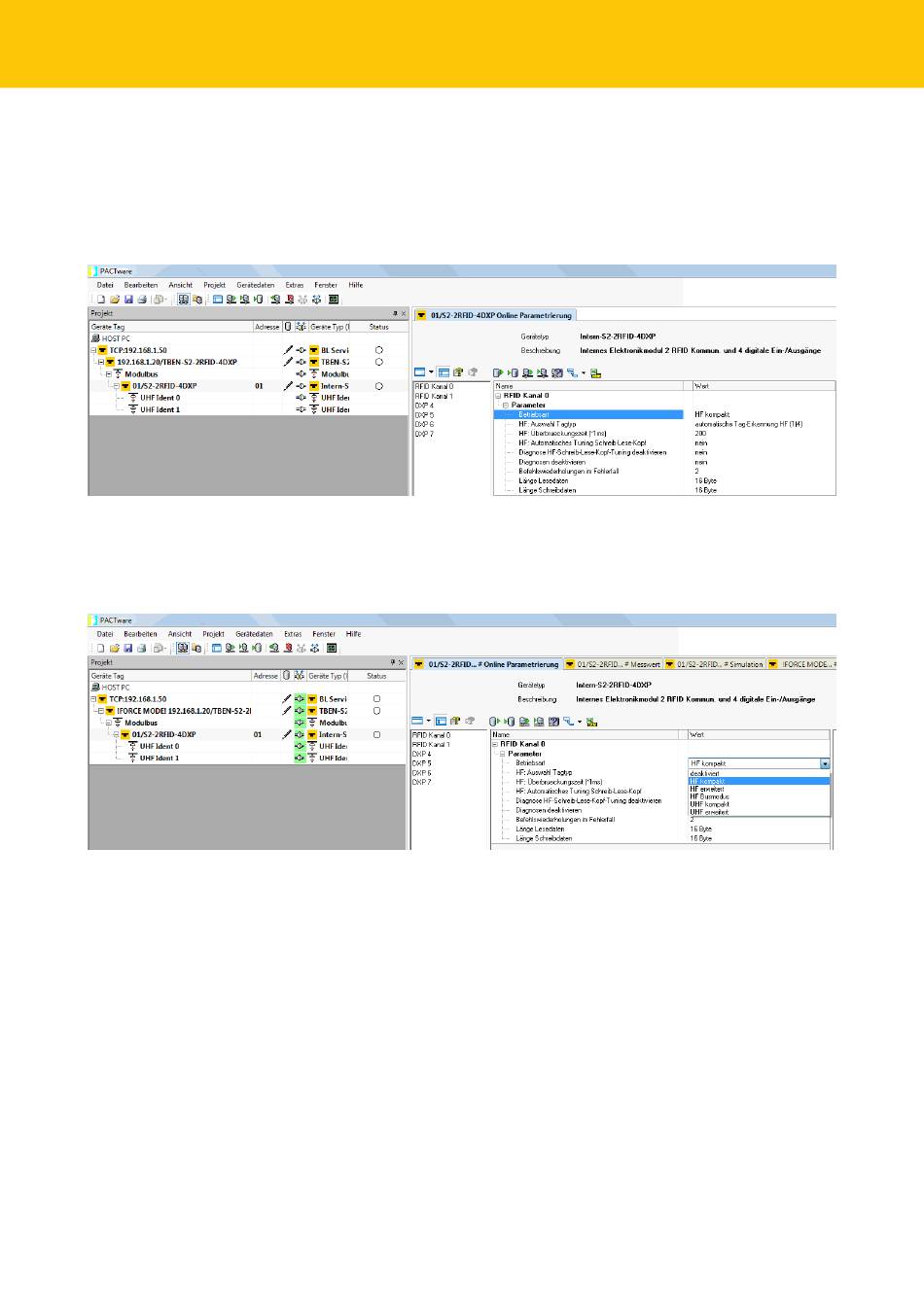
Task: Close Projekt panel in single-tab window
Action: click(x=404, y=314)
